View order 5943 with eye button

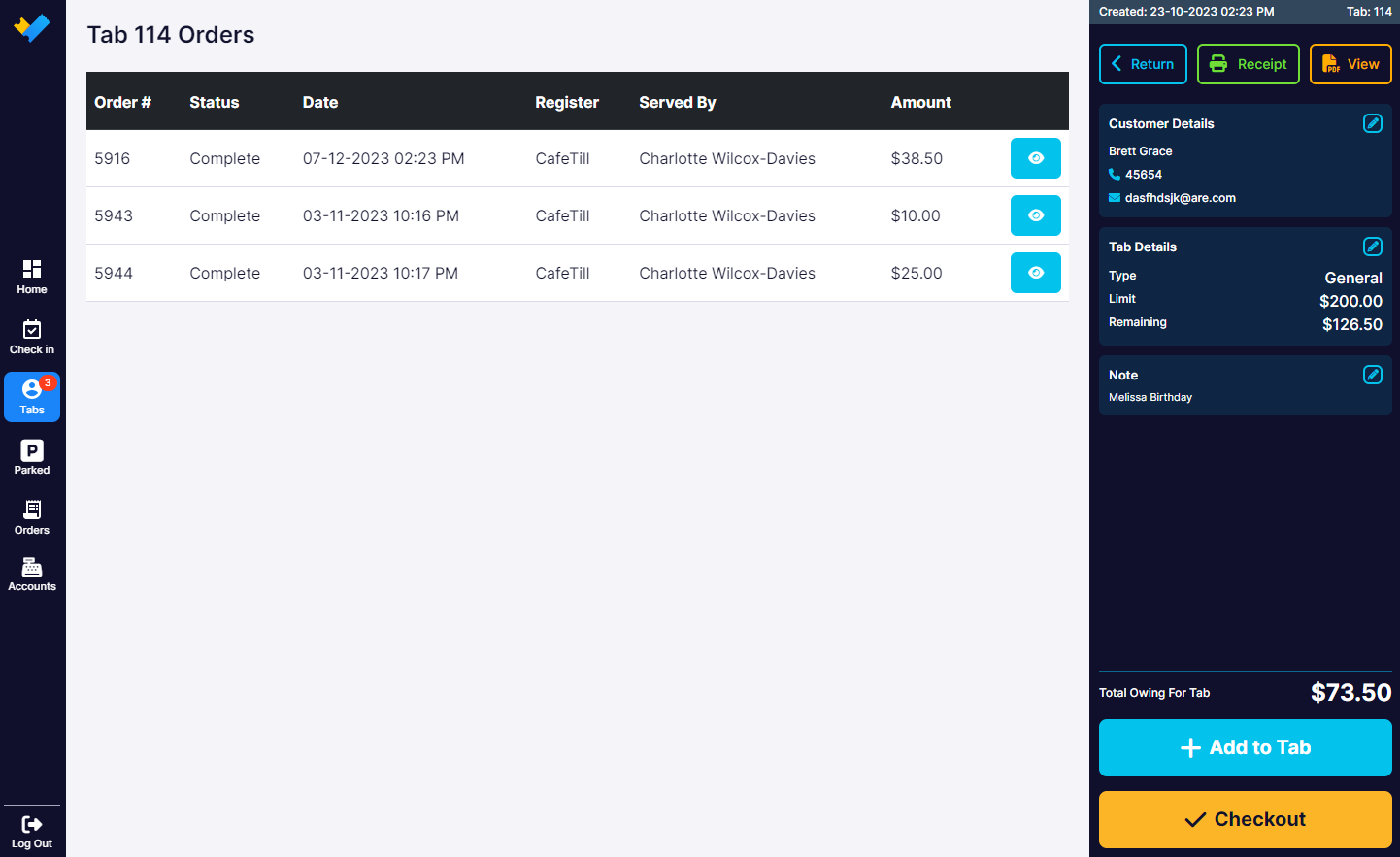(1035, 215)
